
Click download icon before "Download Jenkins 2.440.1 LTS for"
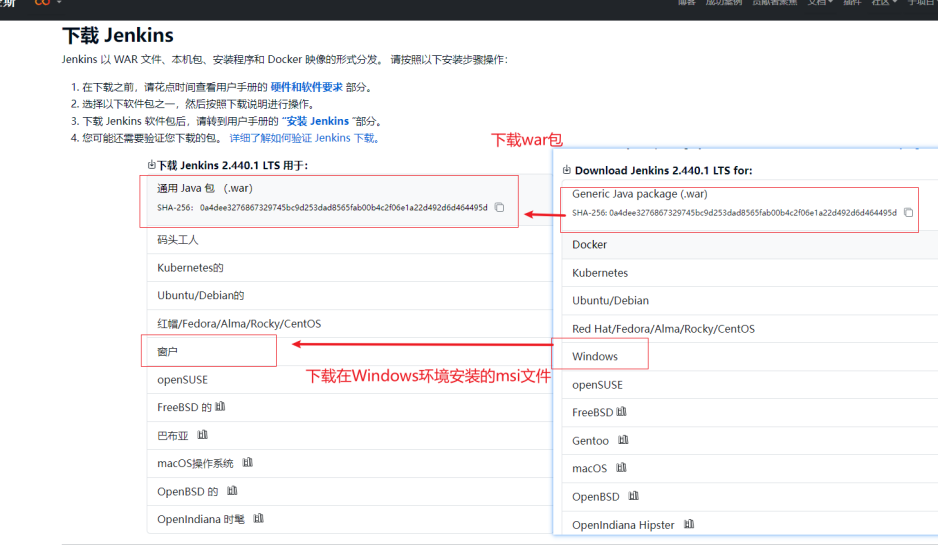pyautogui.click(x=567, y=170)
